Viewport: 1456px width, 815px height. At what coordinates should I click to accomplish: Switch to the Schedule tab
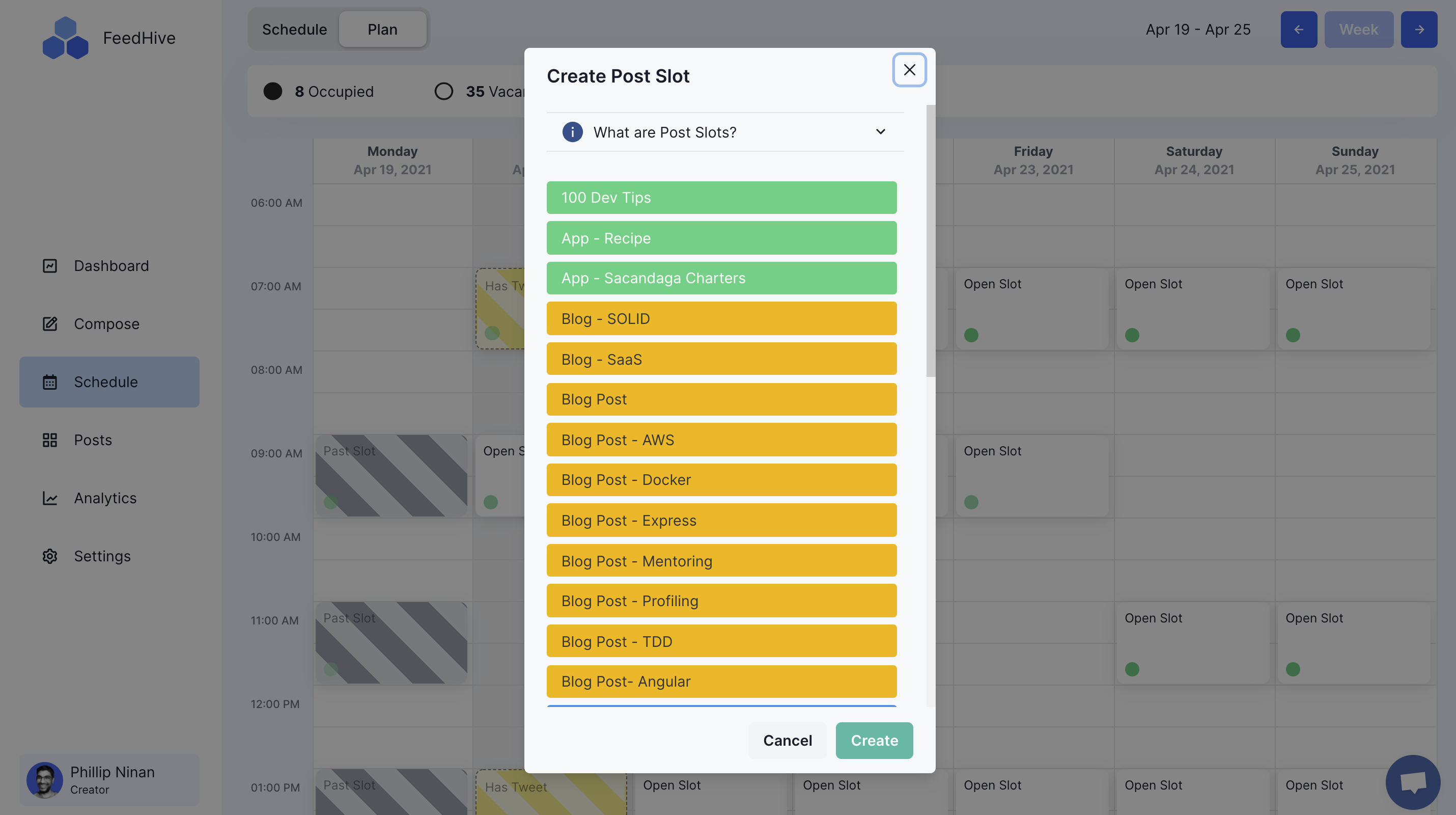(294, 30)
